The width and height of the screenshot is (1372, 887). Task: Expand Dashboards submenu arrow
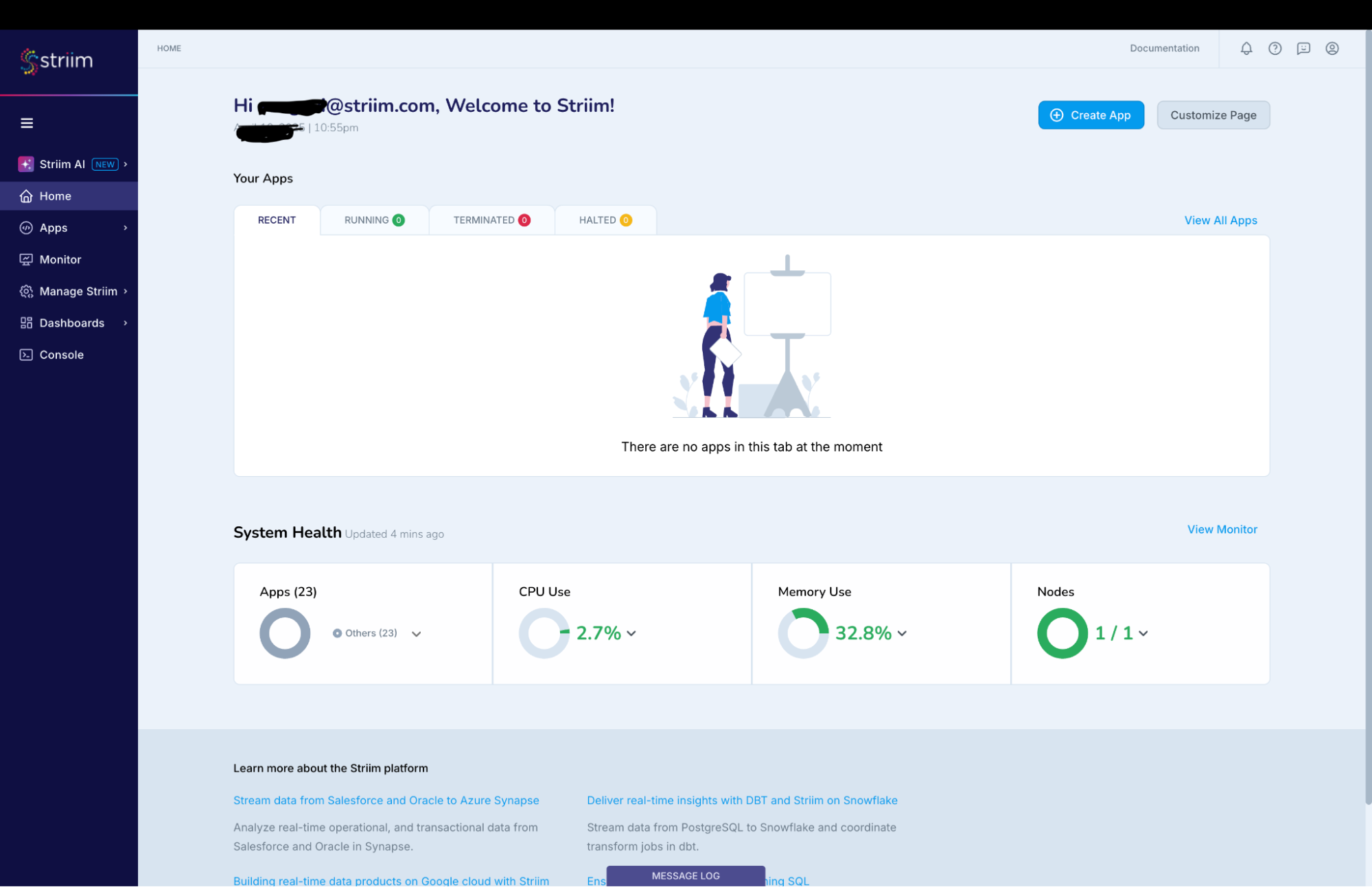click(126, 323)
